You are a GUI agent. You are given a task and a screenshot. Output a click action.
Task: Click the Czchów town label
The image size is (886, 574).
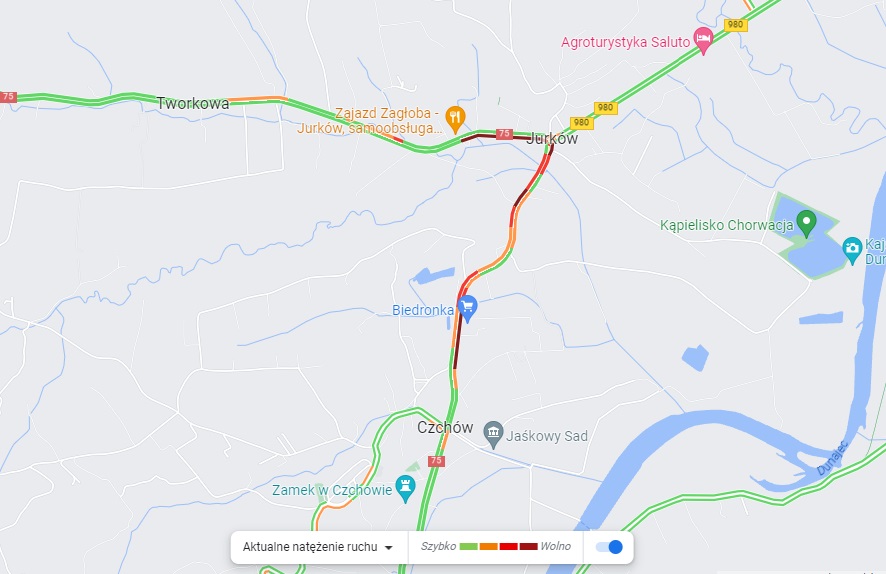click(445, 427)
